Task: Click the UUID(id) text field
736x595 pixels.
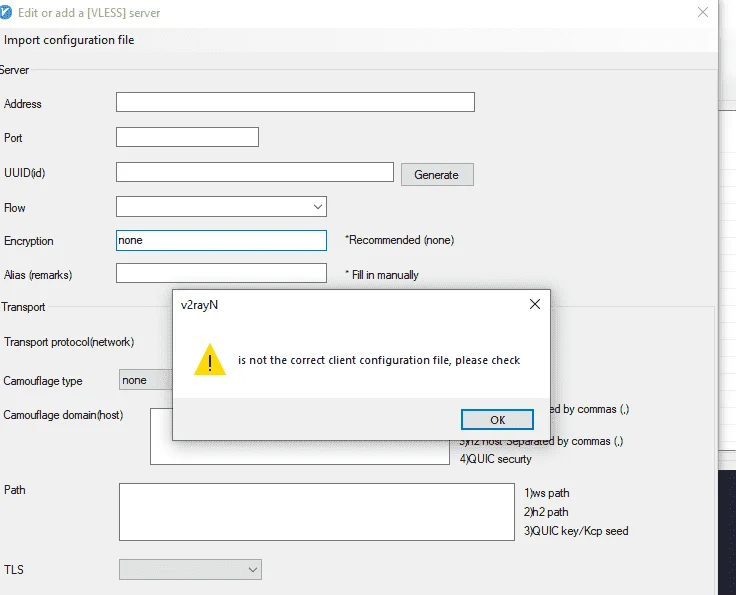Action: click(255, 172)
